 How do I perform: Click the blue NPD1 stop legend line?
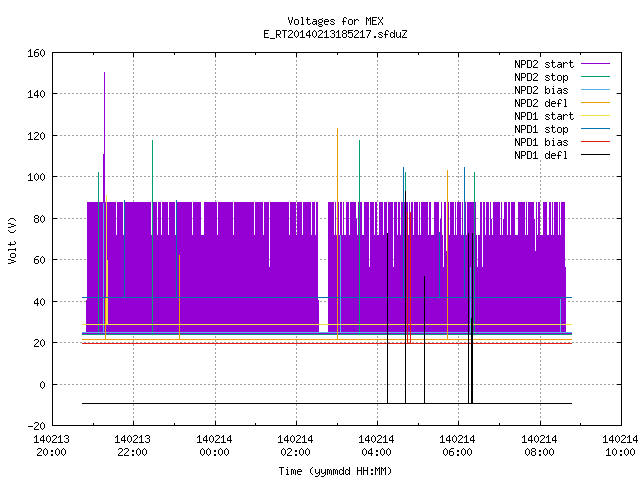(595, 129)
